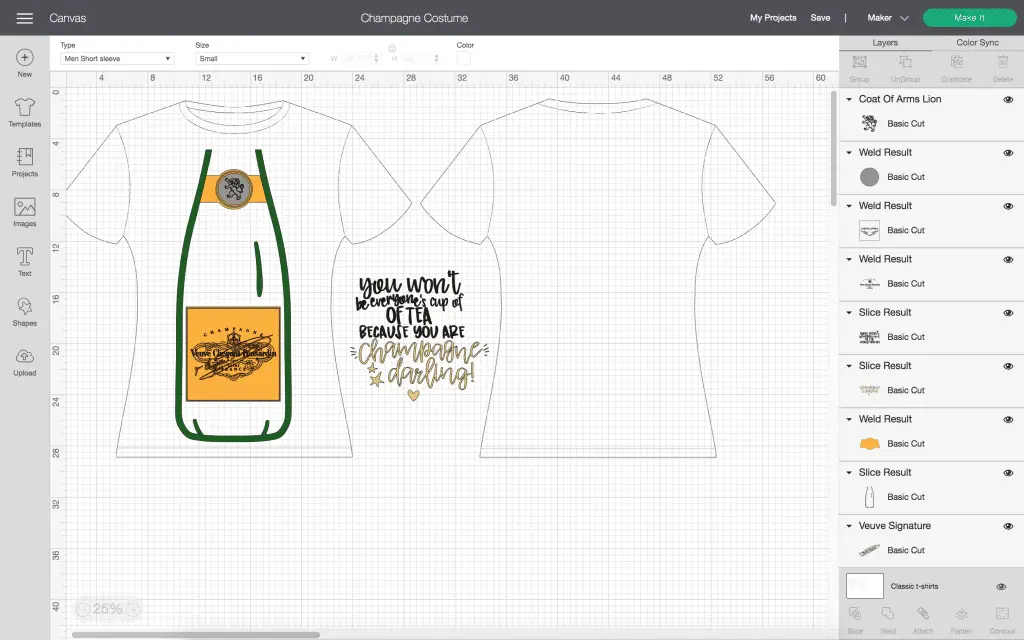The image size is (1024, 640).
Task: Collapse the gray circle Weld Result layer
Action: 849,153
